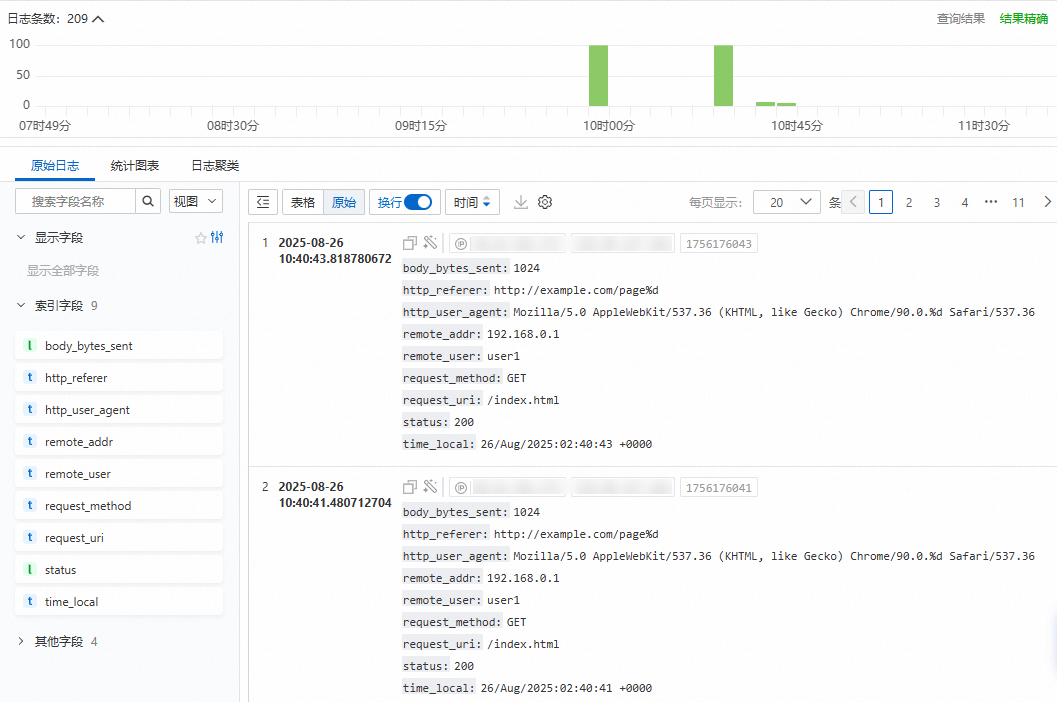This screenshot has width=1057, height=702.
Task: Click the 1756176043 timestamp tag
Action: pos(719,244)
